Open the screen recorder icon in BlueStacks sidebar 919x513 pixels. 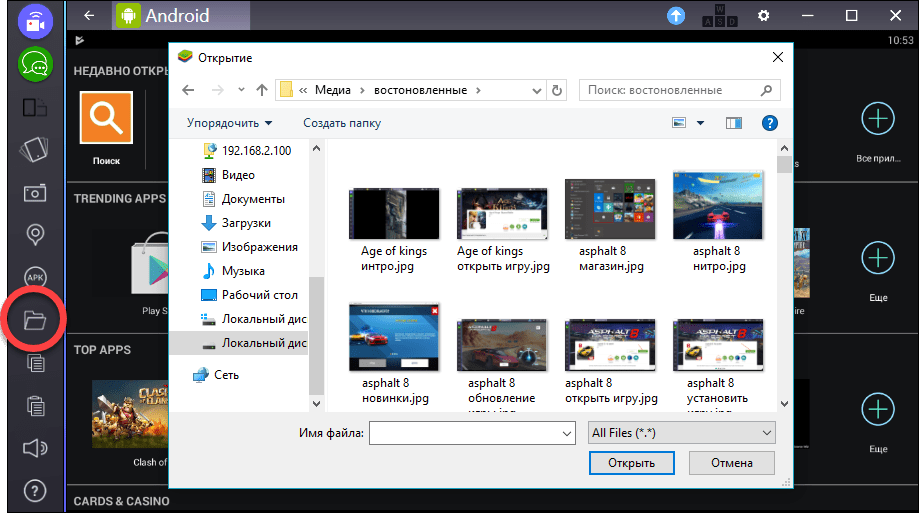(x=35, y=21)
